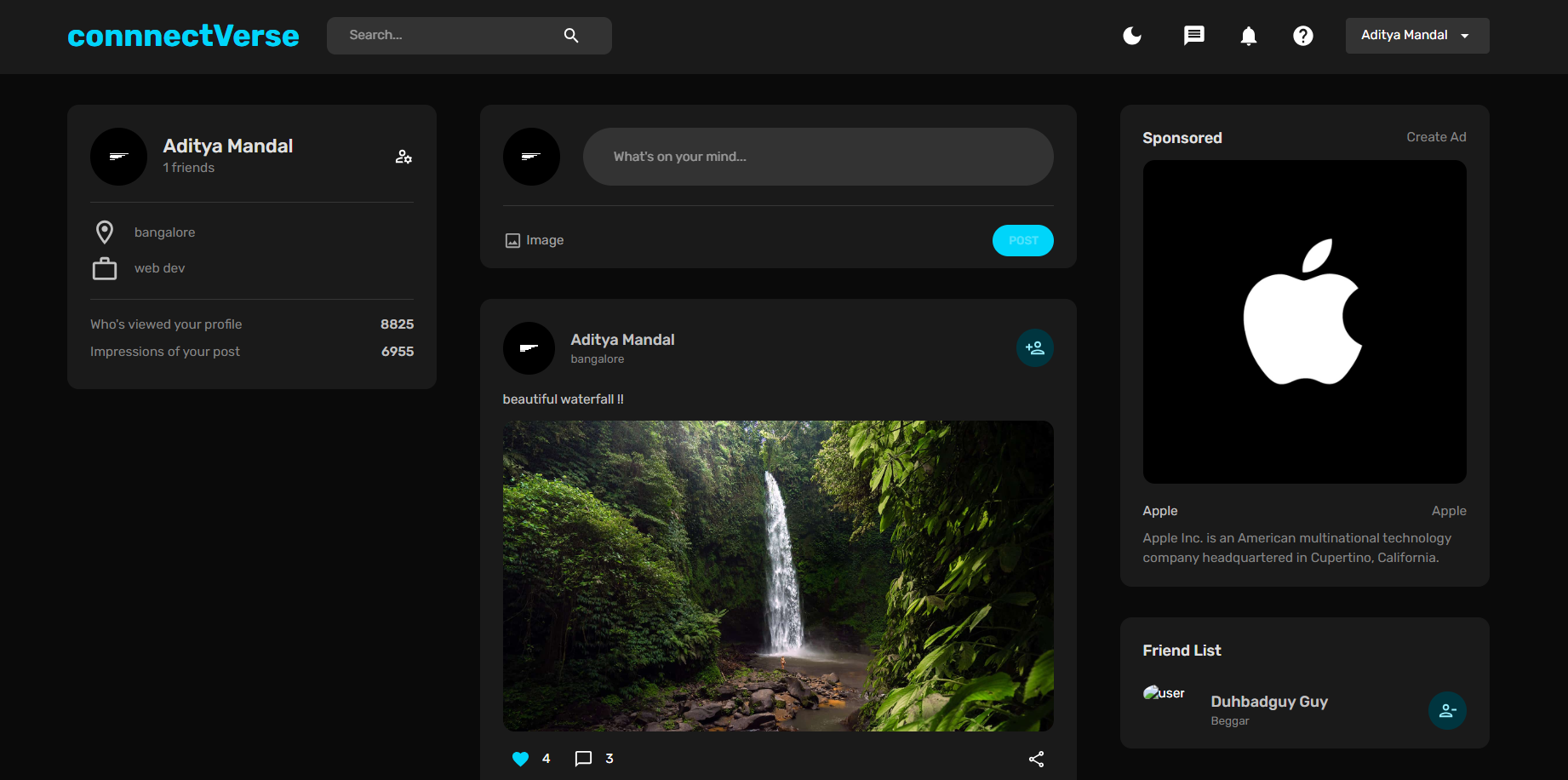Toggle the like heart on the waterfall post
The height and width of the screenshot is (780, 1568).
(x=520, y=758)
